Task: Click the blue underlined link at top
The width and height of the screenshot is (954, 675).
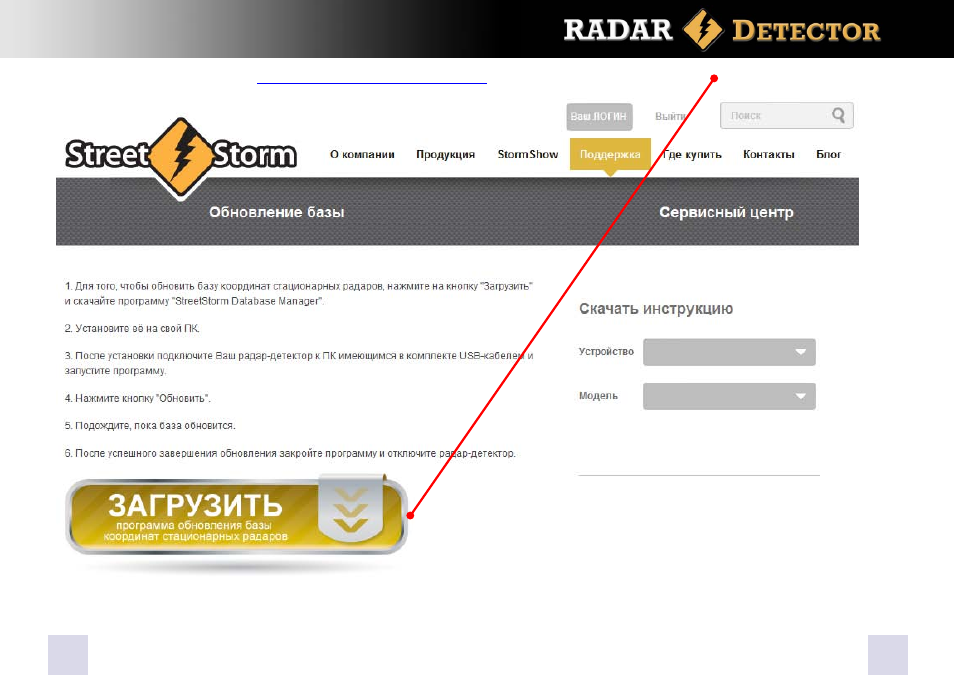Action: click(372, 82)
